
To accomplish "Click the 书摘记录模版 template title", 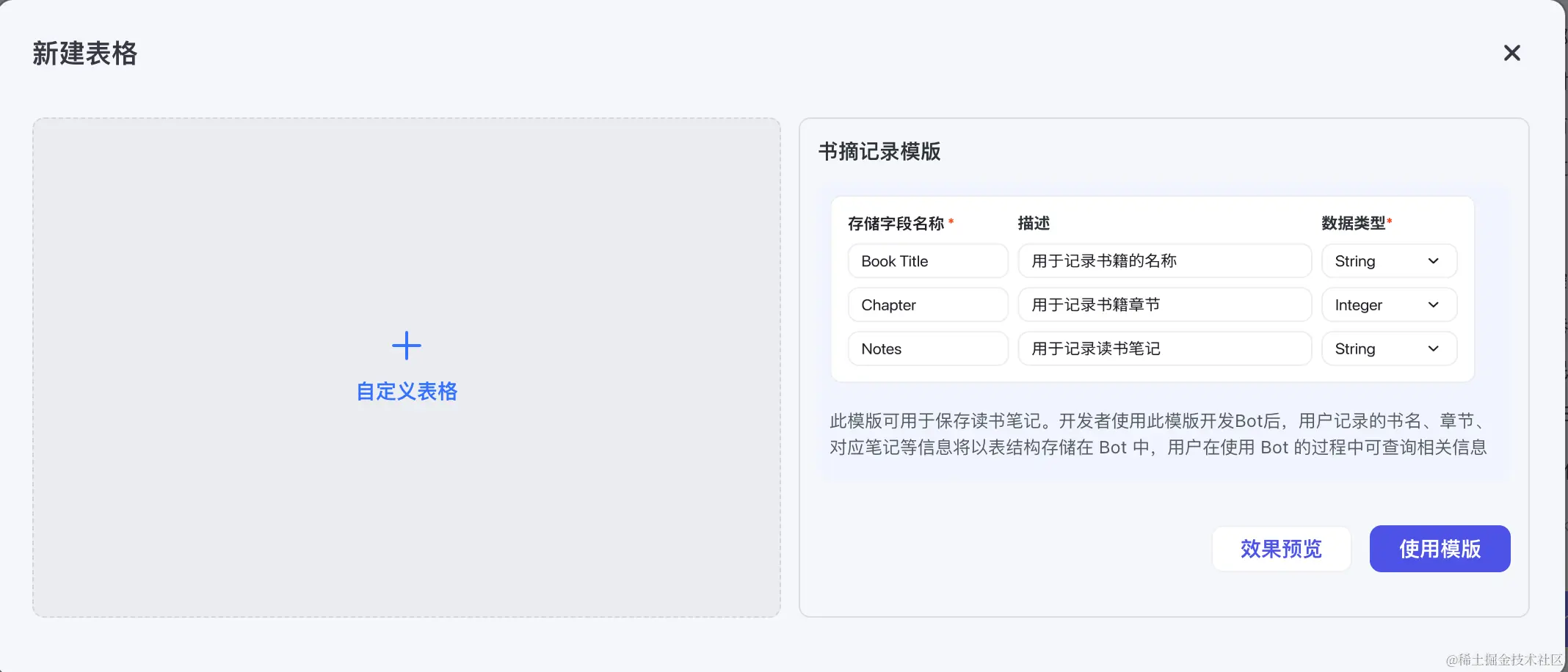I will [x=879, y=152].
